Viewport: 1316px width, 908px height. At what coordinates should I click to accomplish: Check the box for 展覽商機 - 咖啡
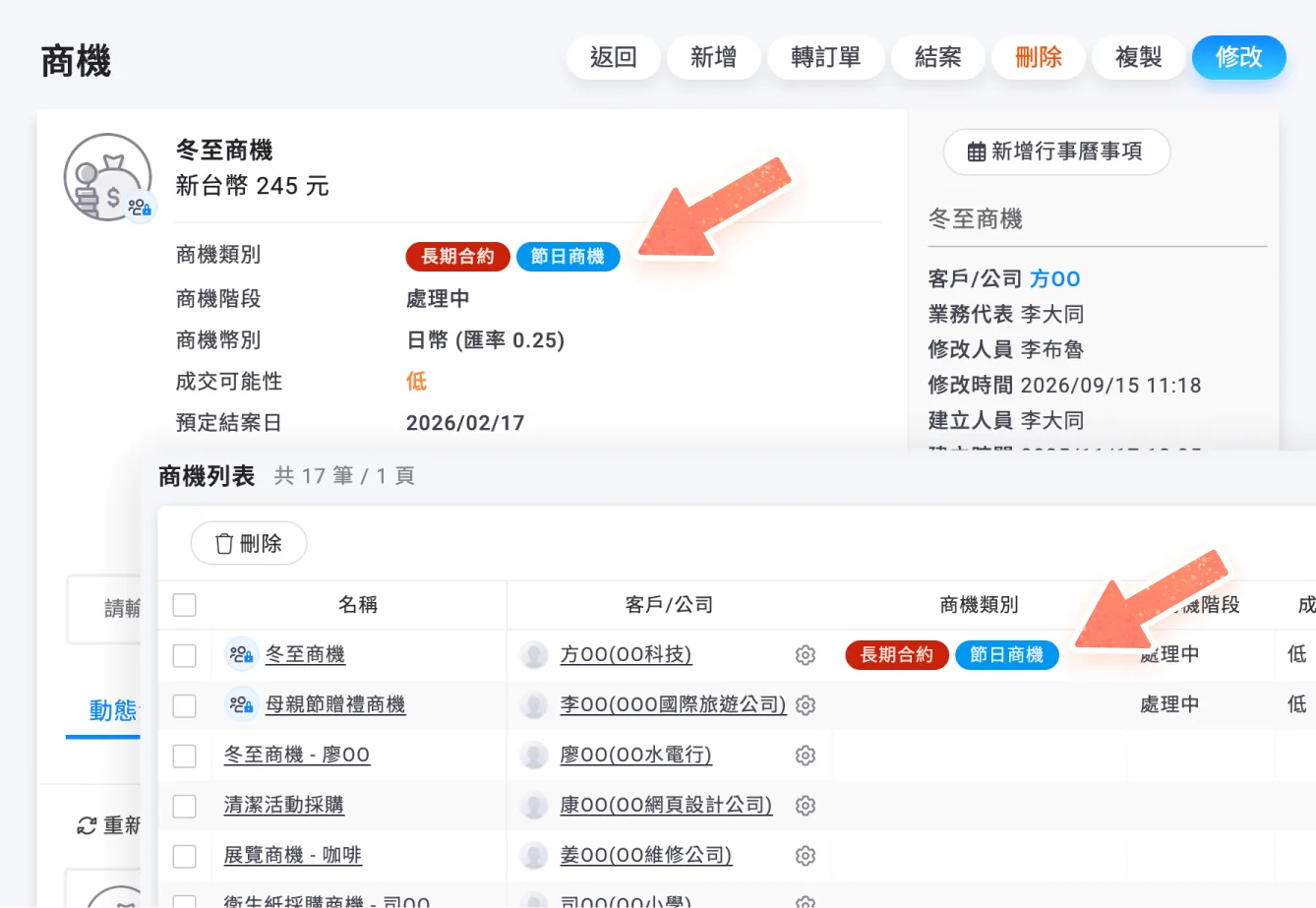pyautogui.click(x=185, y=856)
